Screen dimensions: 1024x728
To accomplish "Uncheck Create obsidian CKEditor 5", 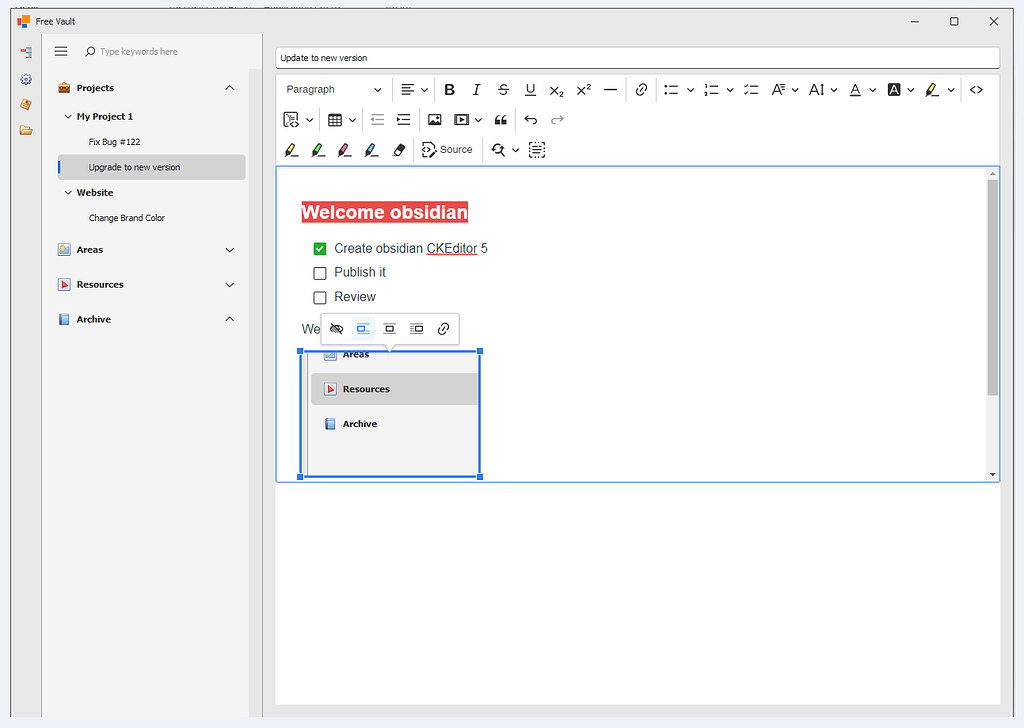I will coord(320,248).
